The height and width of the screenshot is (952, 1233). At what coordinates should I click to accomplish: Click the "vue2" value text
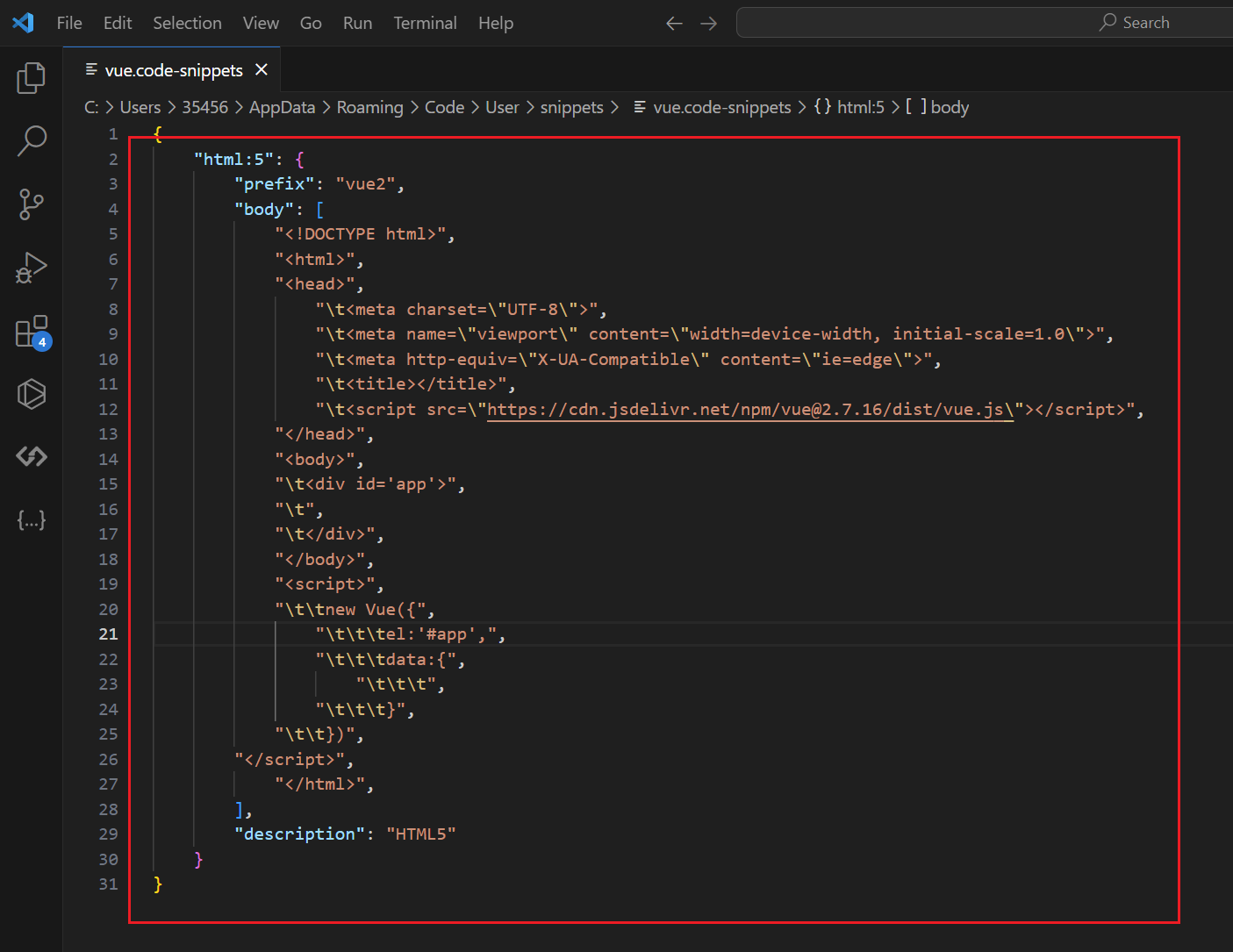[365, 183]
